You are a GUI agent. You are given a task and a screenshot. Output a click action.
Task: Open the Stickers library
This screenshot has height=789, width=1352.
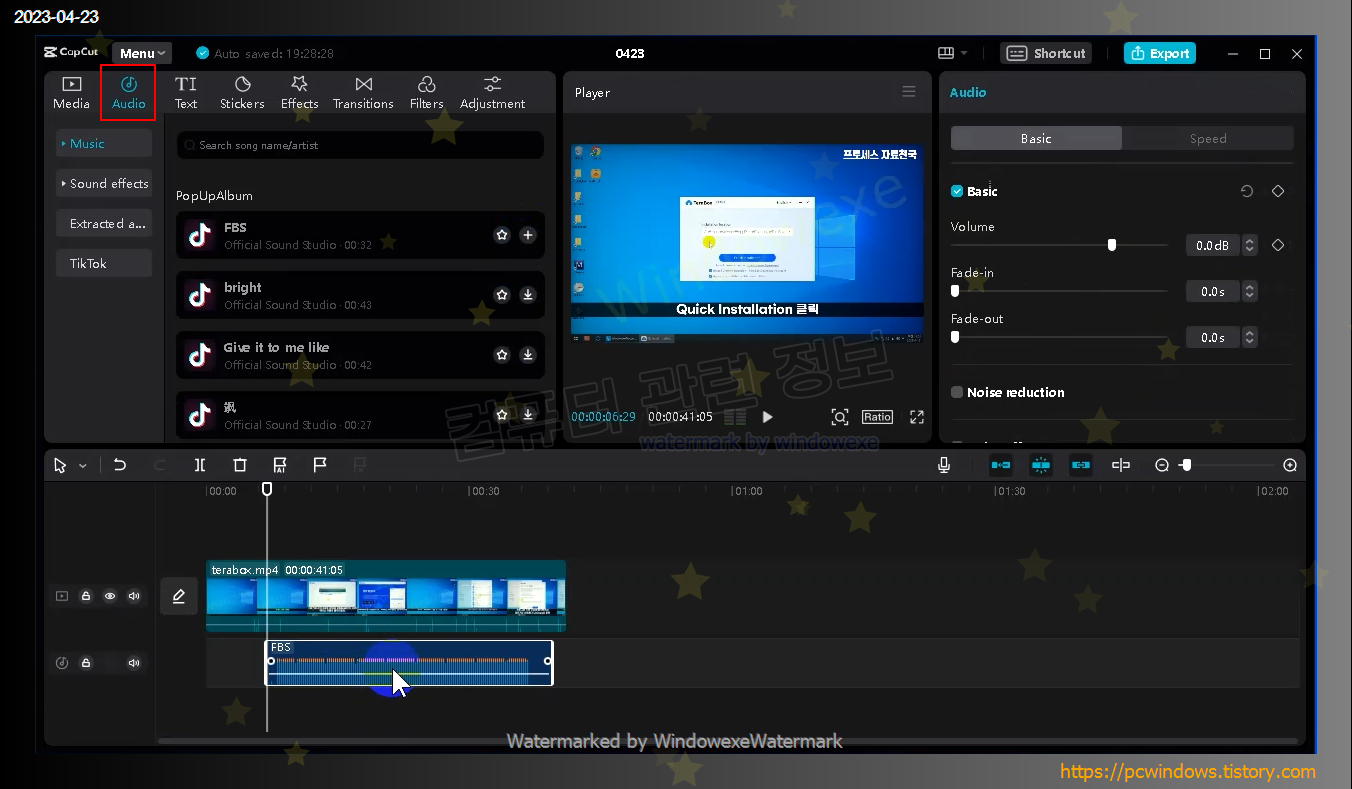click(242, 92)
